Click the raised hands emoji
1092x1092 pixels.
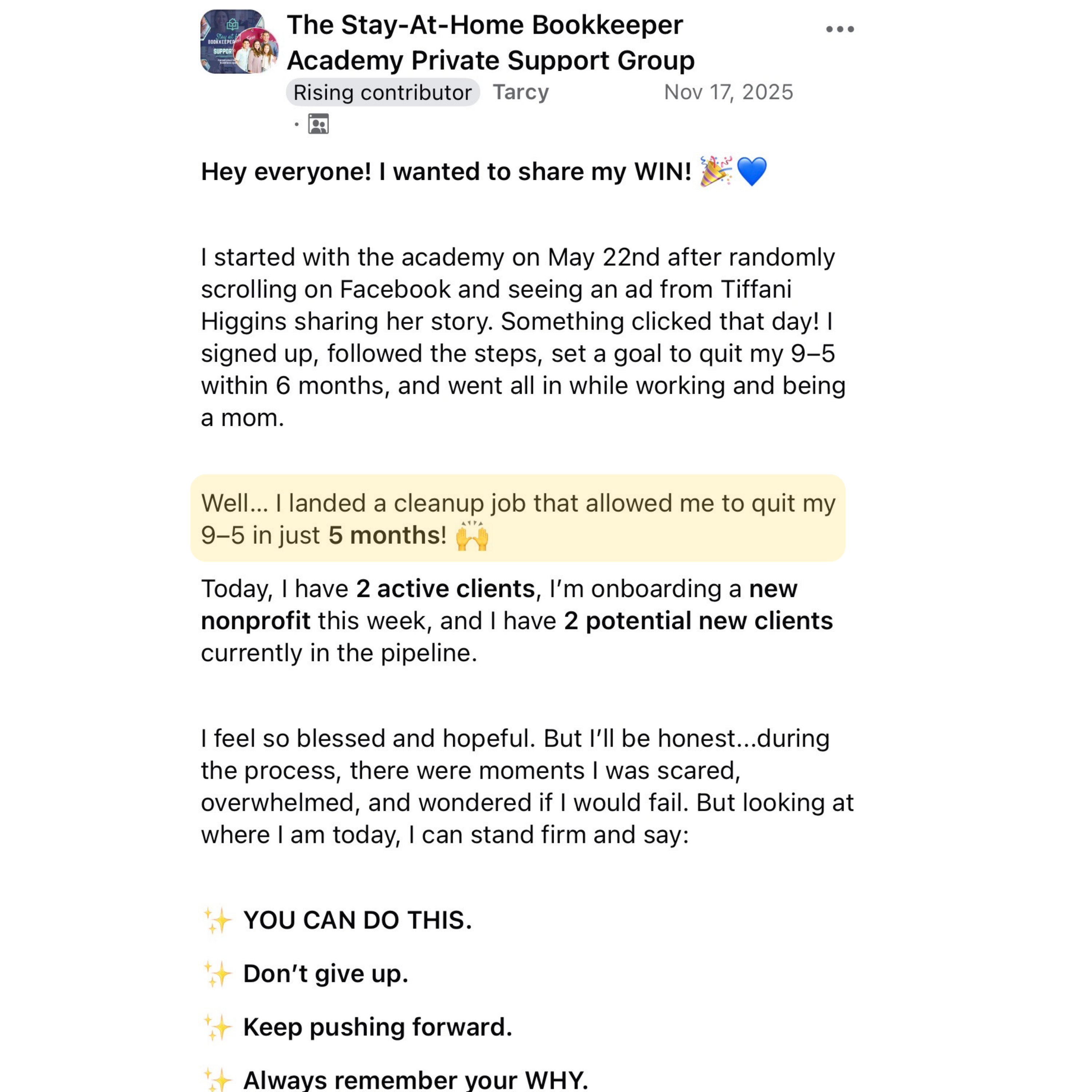pyautogui.click(x=472, y=536)
